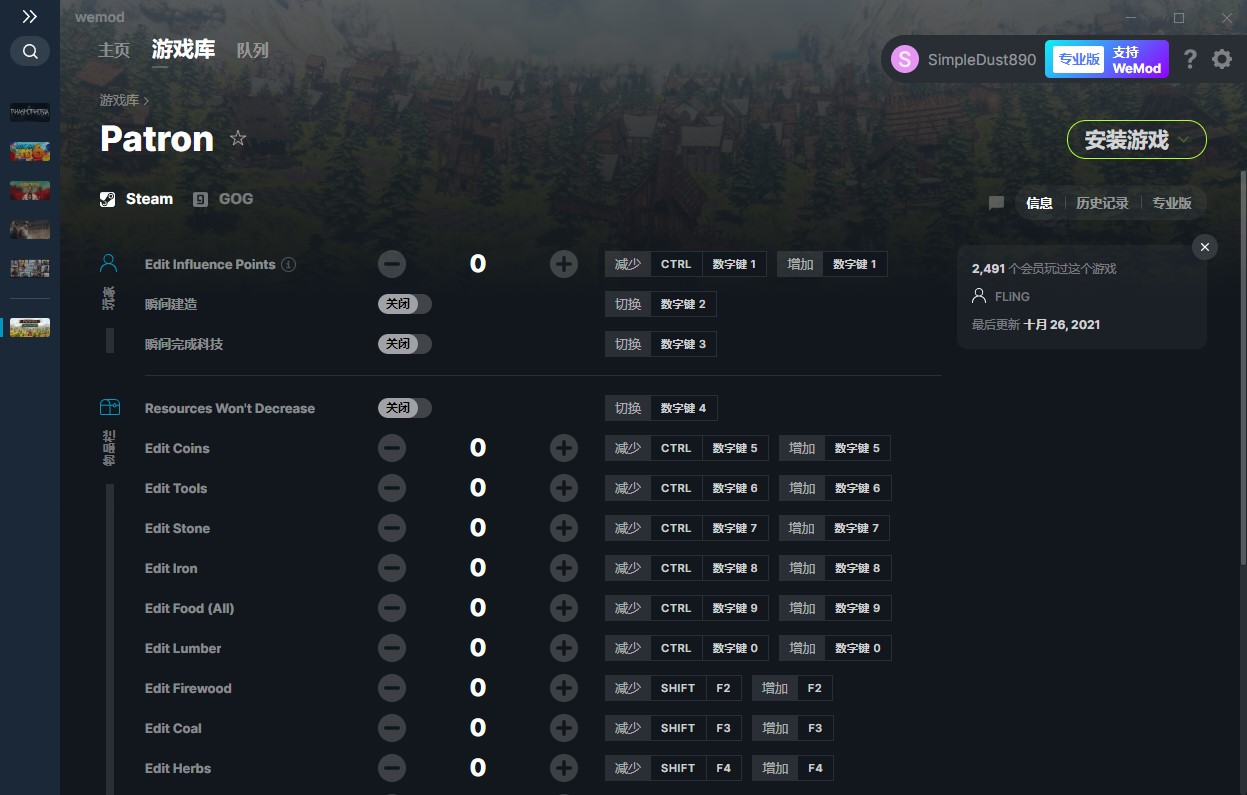The image size is (1247, 795).
Task: Open the 历史记录 tab
Action: point(1102,203)
